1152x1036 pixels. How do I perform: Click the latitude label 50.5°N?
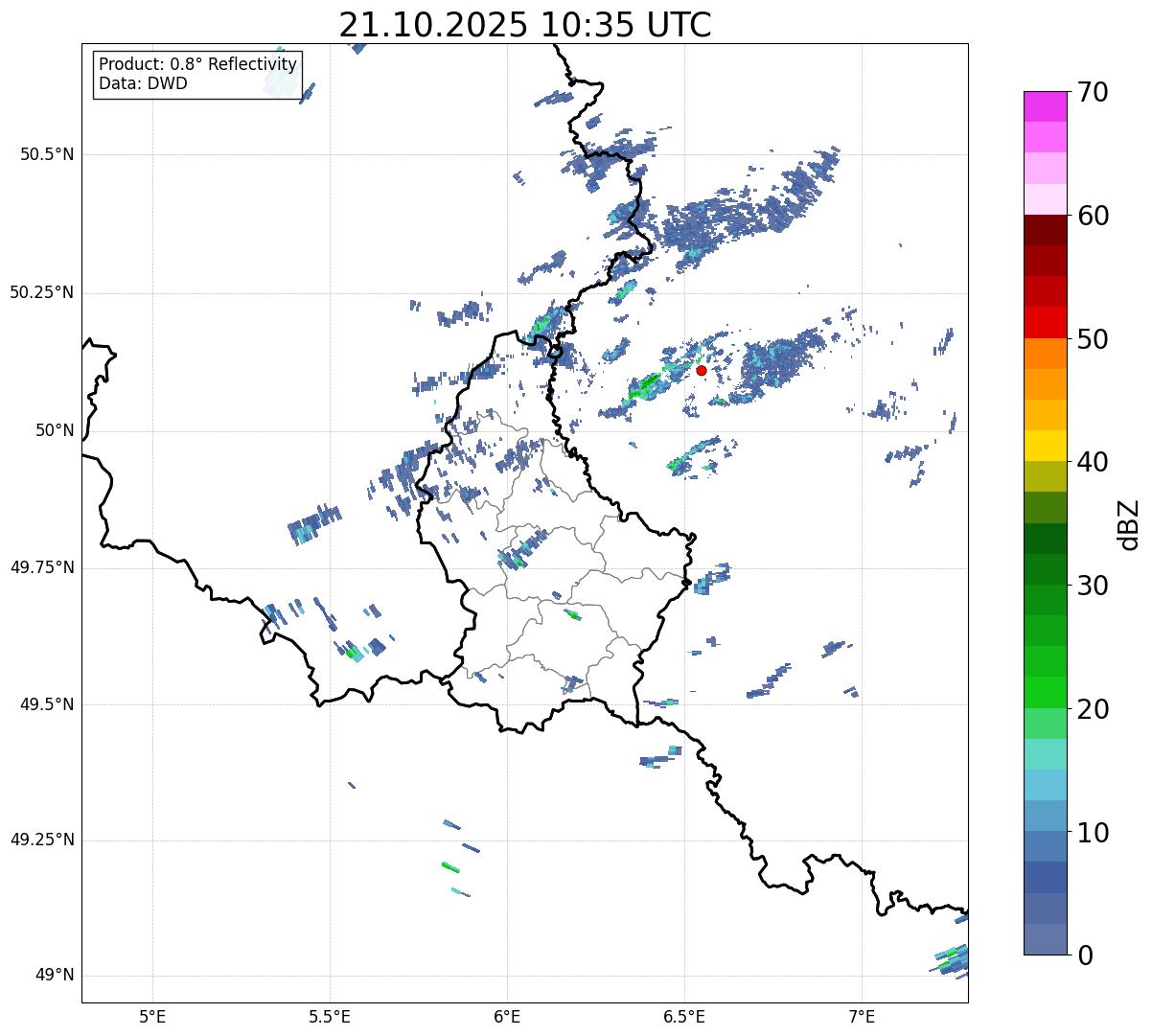coord(47,154)
